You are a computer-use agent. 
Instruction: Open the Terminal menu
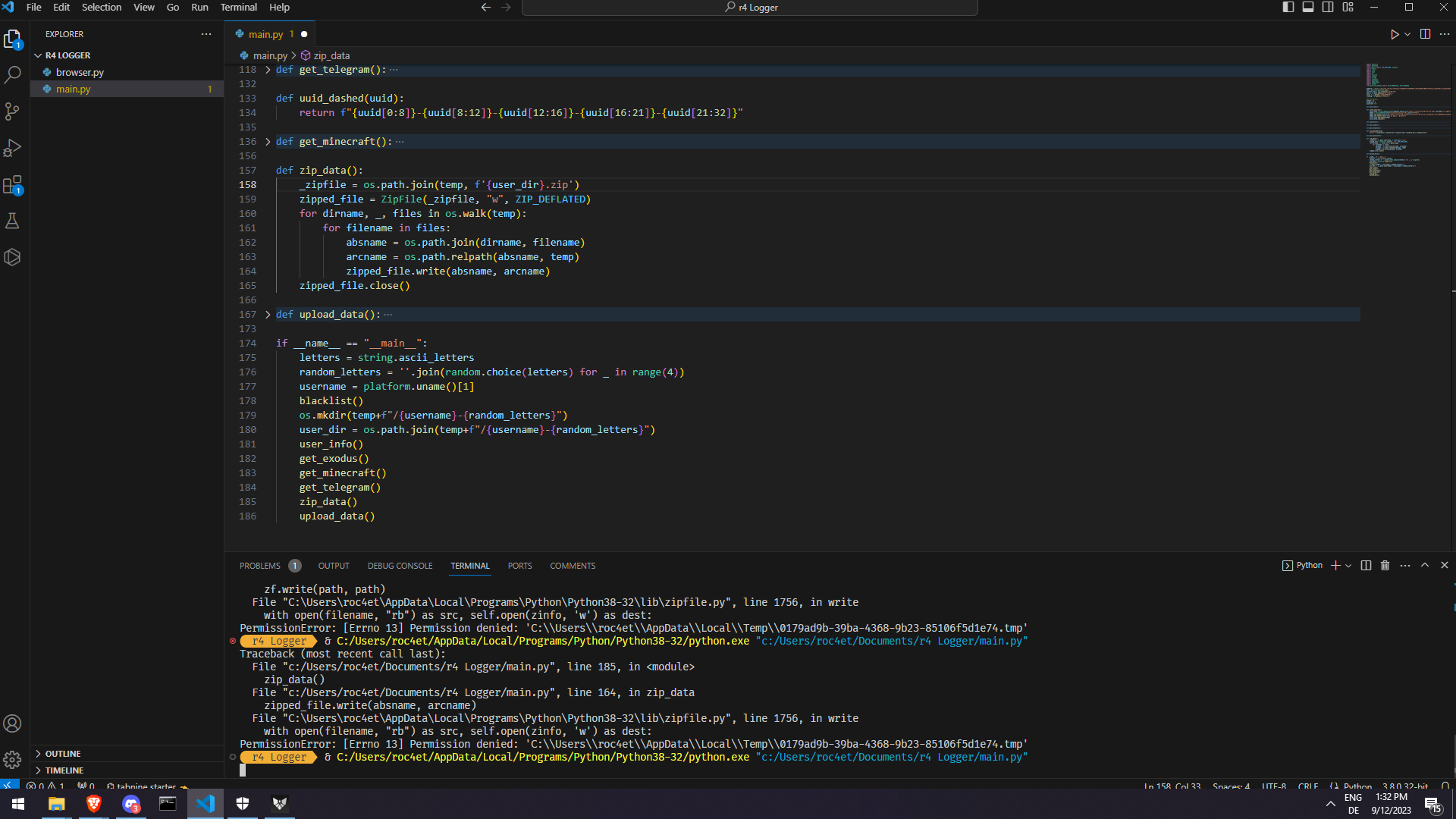coord(238,8)
